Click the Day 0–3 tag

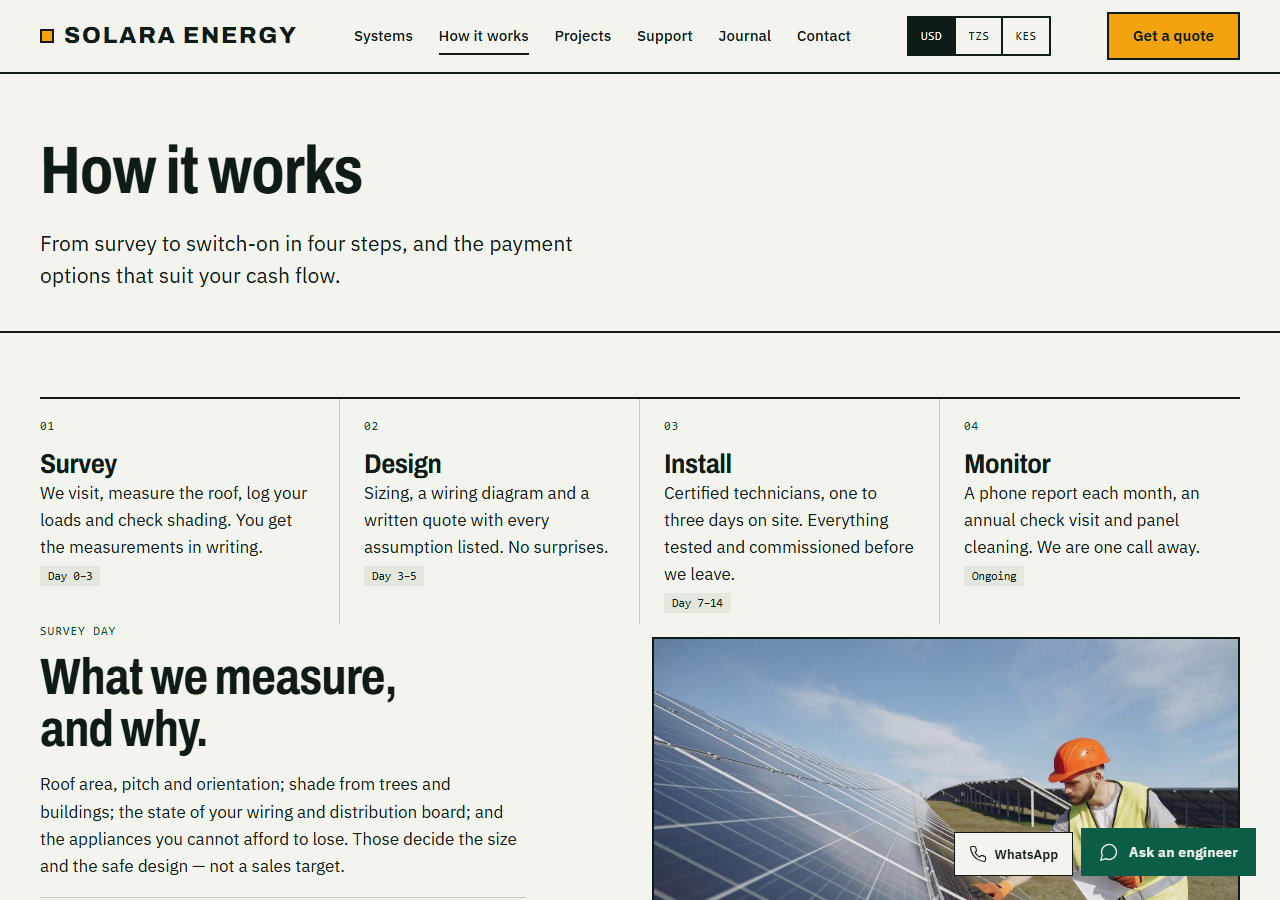[70, 576]
